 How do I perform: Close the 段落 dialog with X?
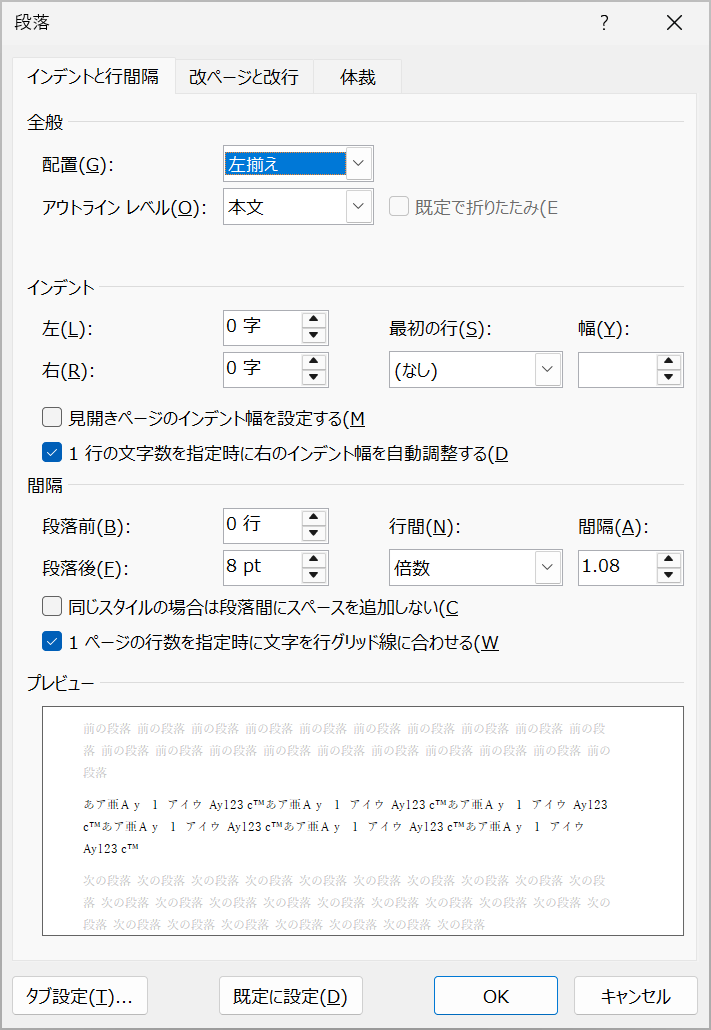(x=674, y=23)
